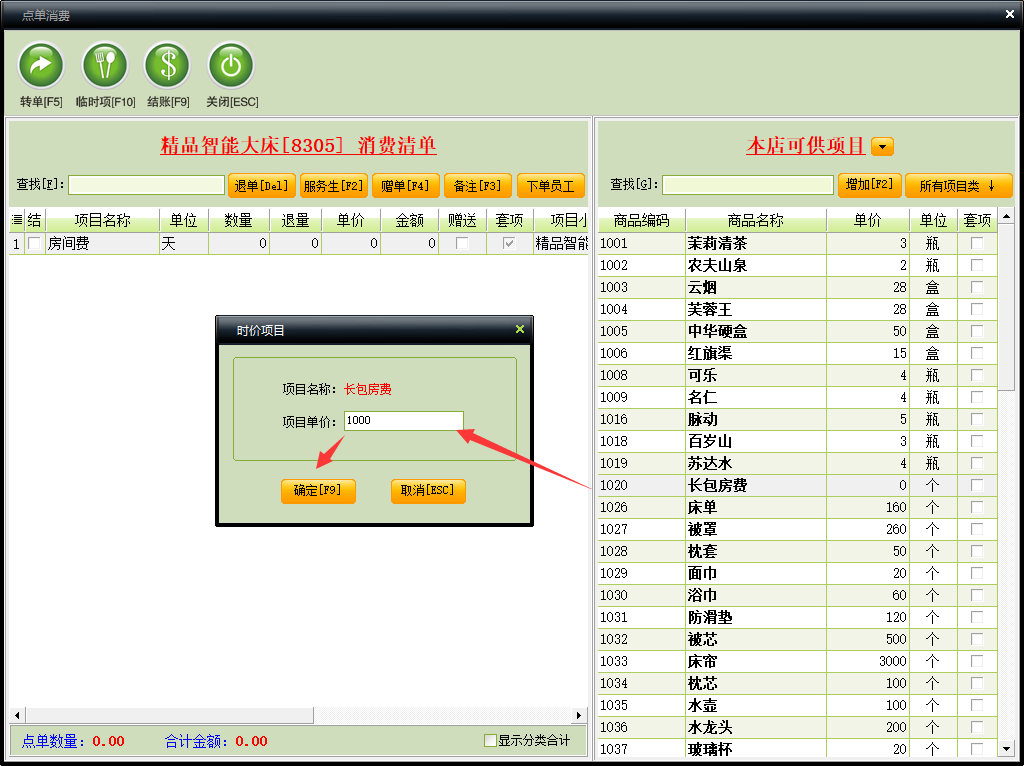Select the 红旗渠 product row
1024x766 pixels.
(797, 353)
